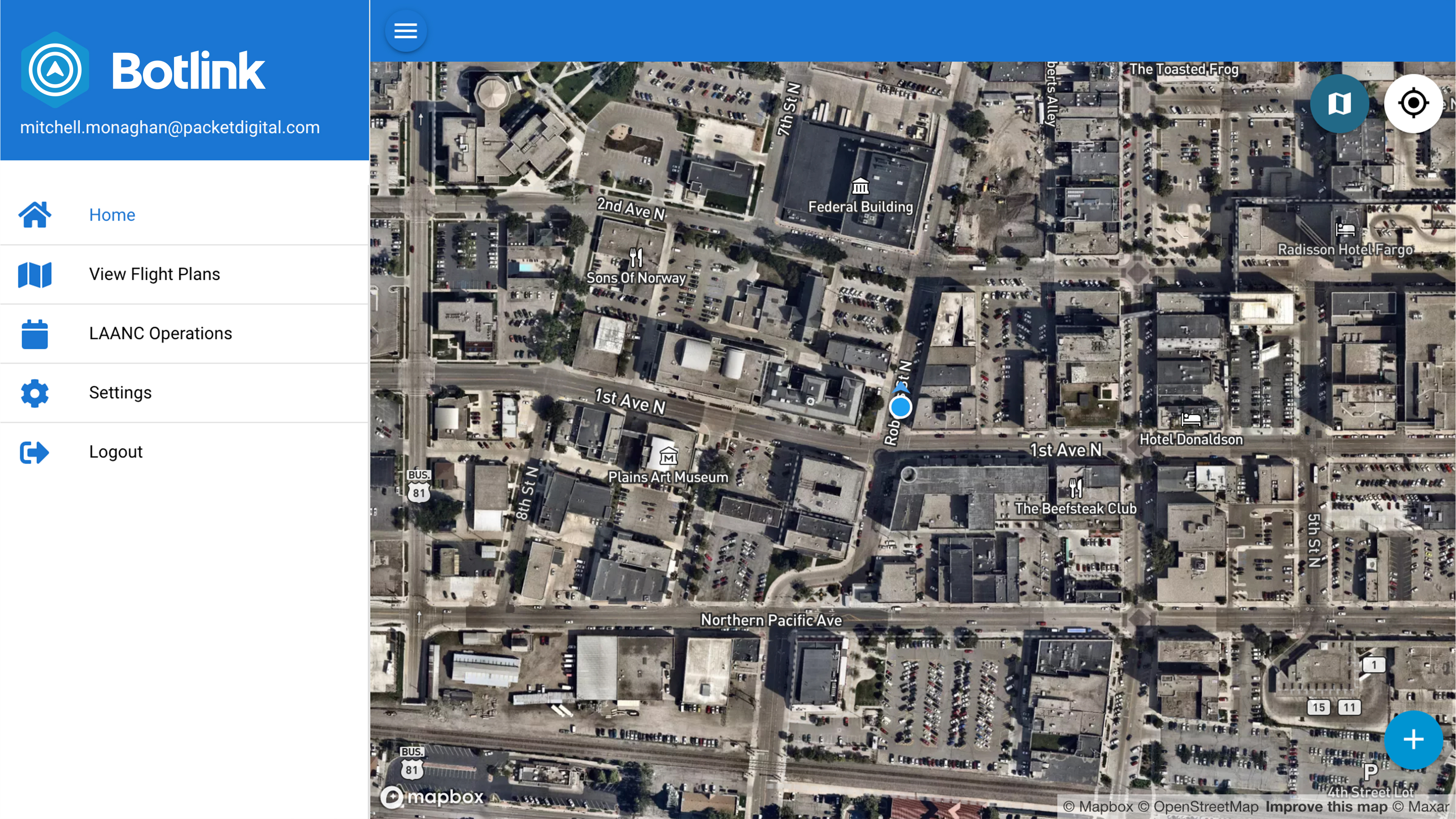Click the Hotel Donaldson bed icon
Screen dimensions: 1456x819
(x=1191, y=419)
